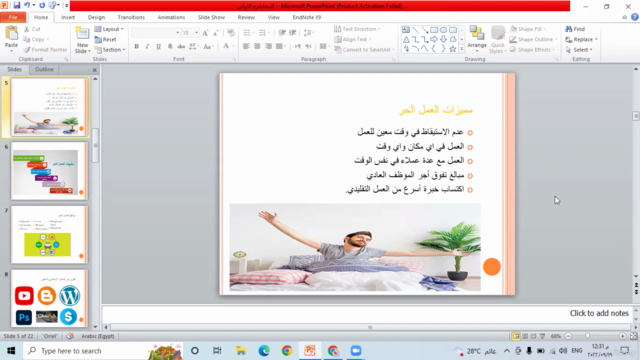Click the zoom slider handle

click(587, 336)
